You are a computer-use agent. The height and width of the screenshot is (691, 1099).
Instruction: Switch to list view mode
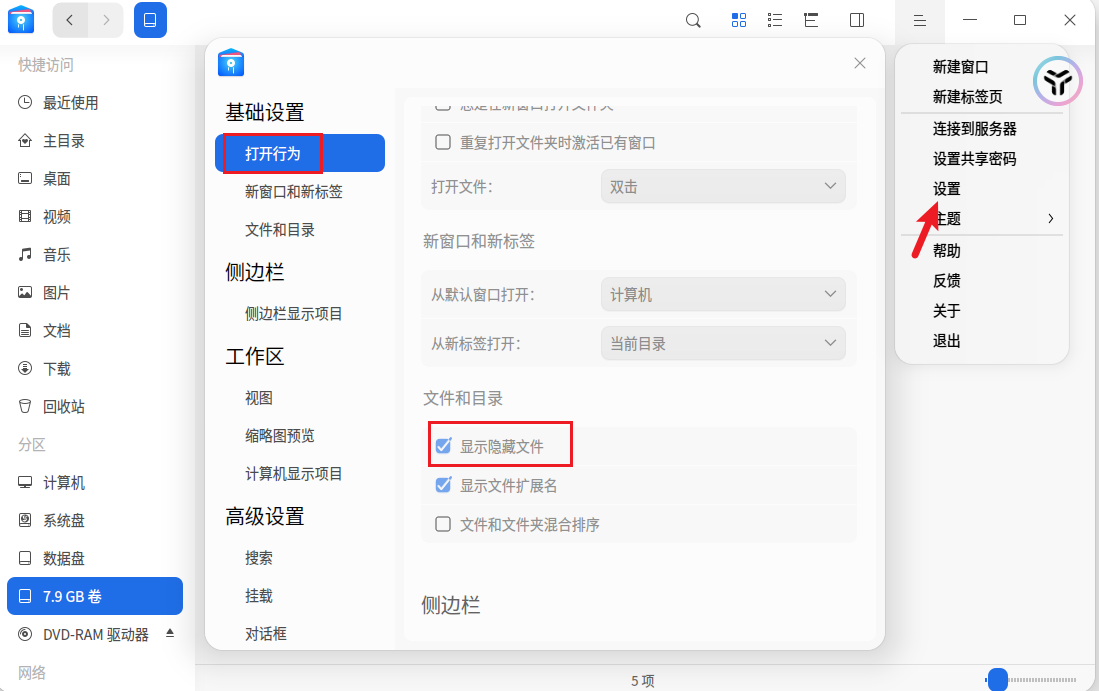(x=775, y=20)
